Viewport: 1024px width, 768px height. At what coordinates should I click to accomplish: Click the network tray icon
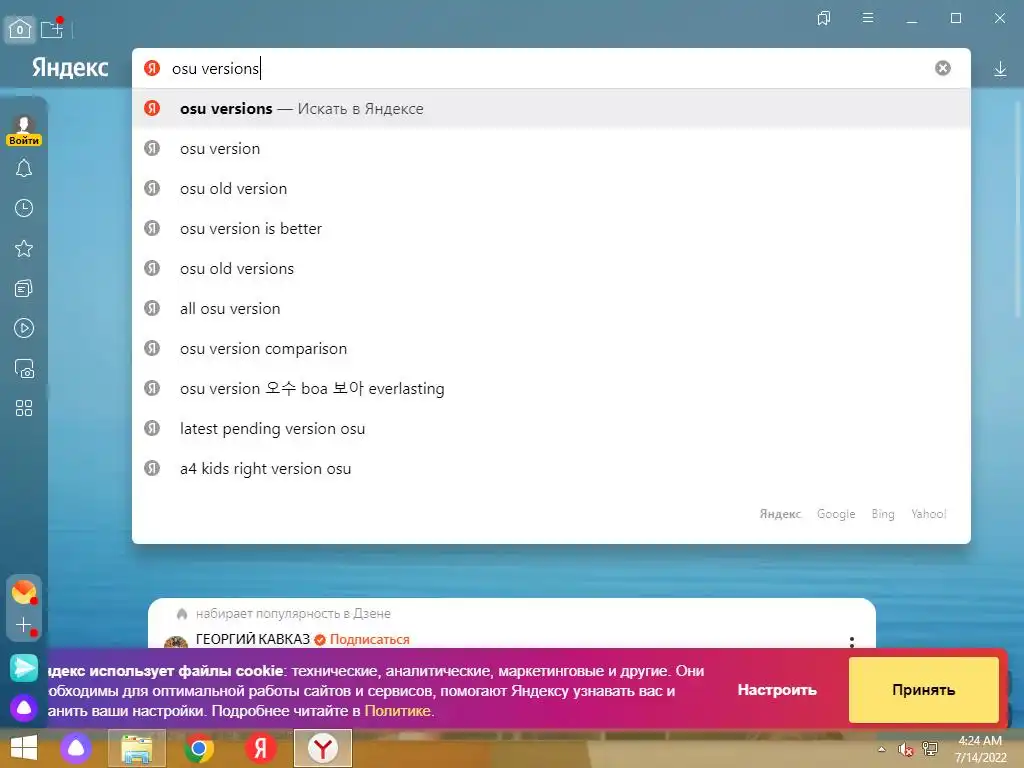pos(930,749)
